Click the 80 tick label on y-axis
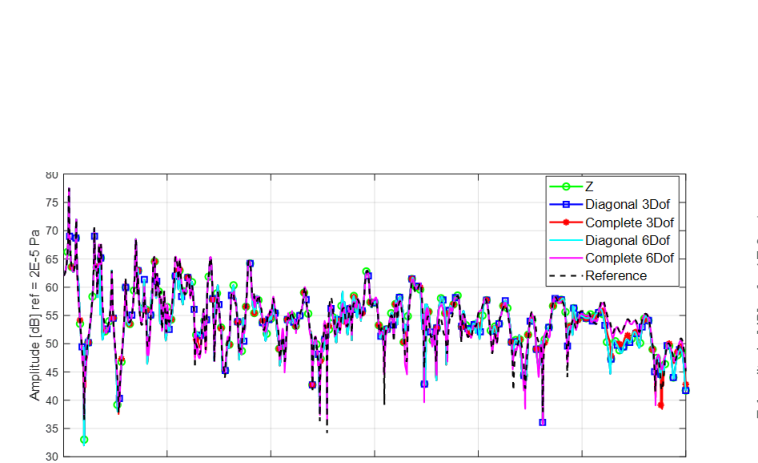 tap(52, 175)
